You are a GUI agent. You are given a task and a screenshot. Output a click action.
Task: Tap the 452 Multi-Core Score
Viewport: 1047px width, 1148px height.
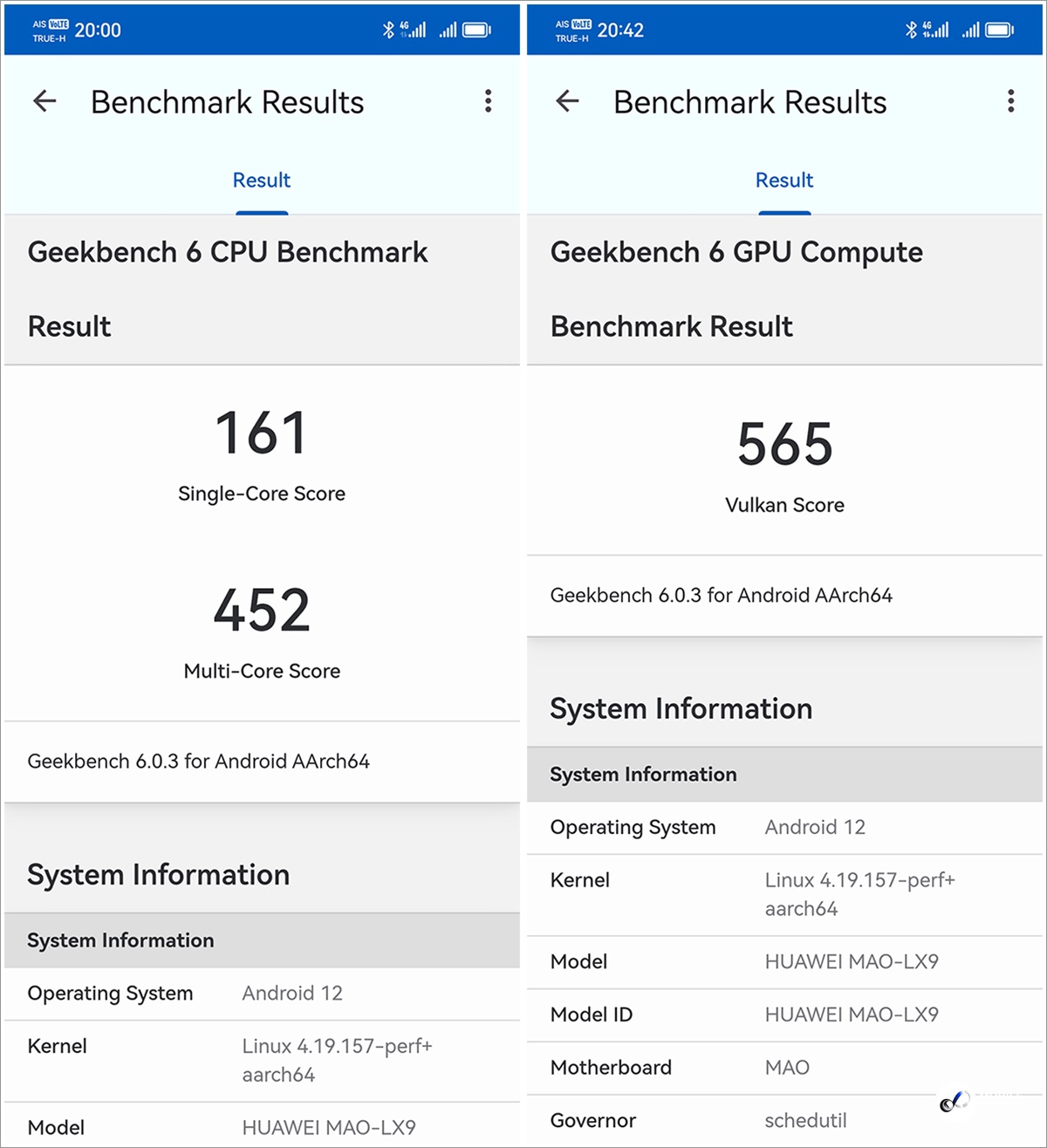(261, 611)
